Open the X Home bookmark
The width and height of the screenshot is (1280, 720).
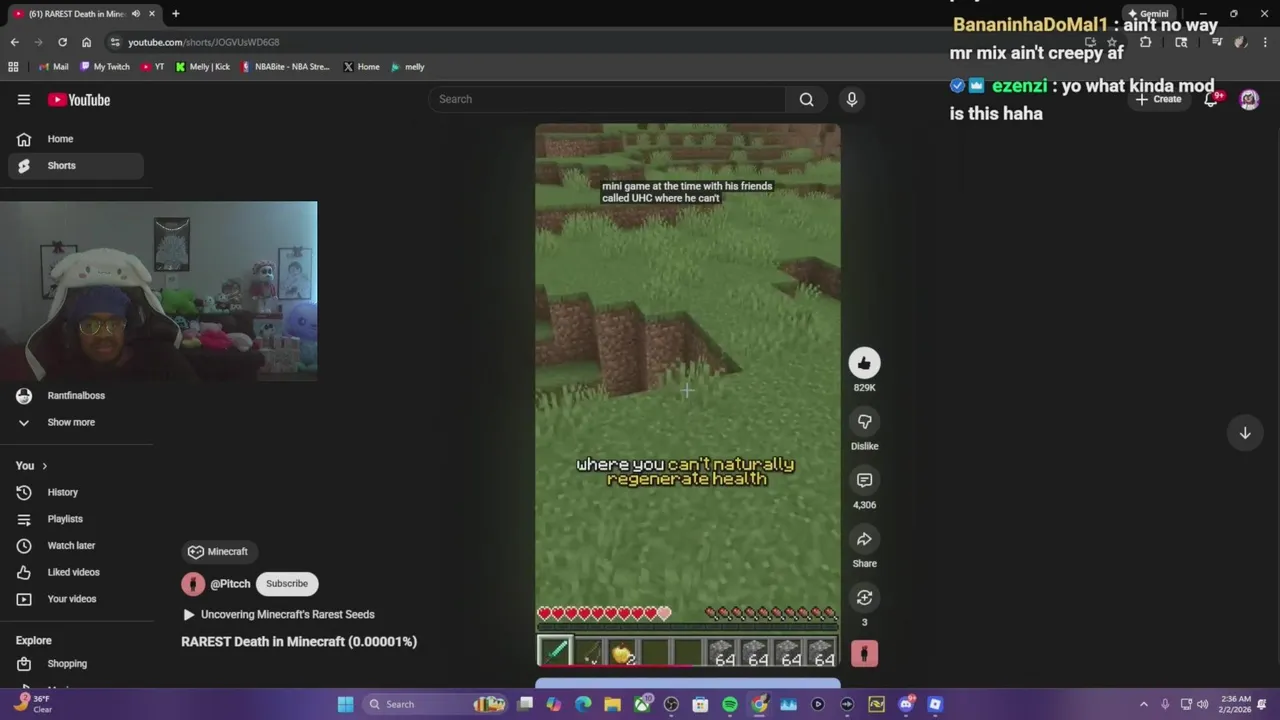(x=361, y=67)
